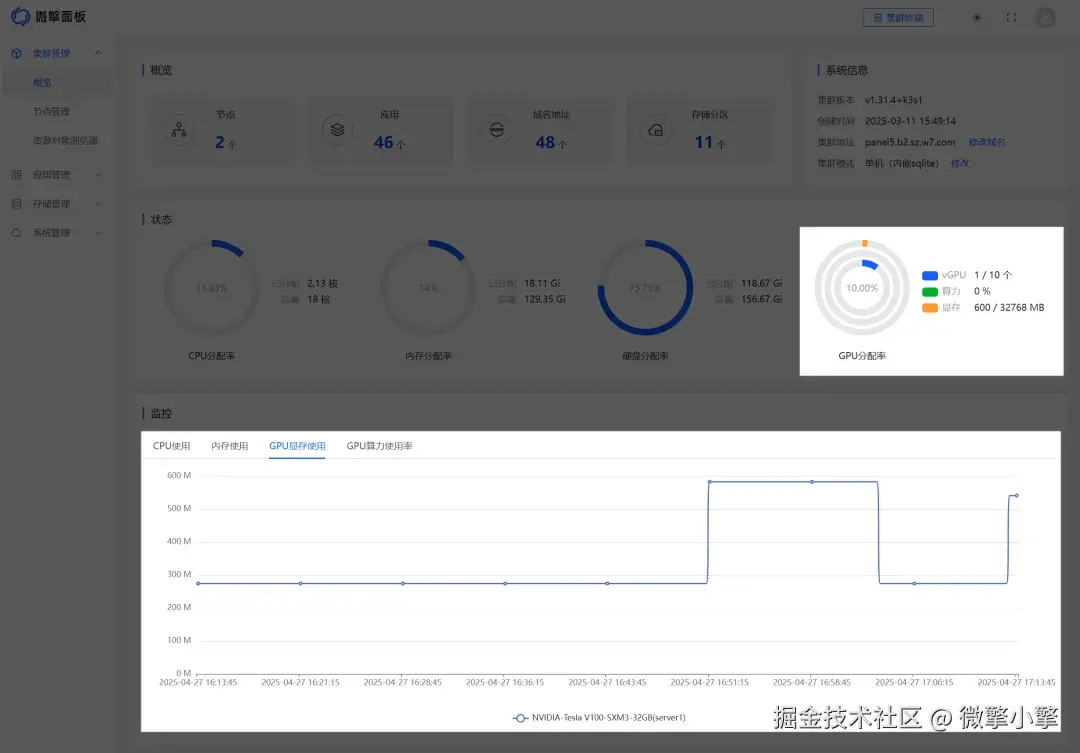The image size is (1080, 753).
Task: Expand the 应用管理 chevron
Action: point(98,175)
